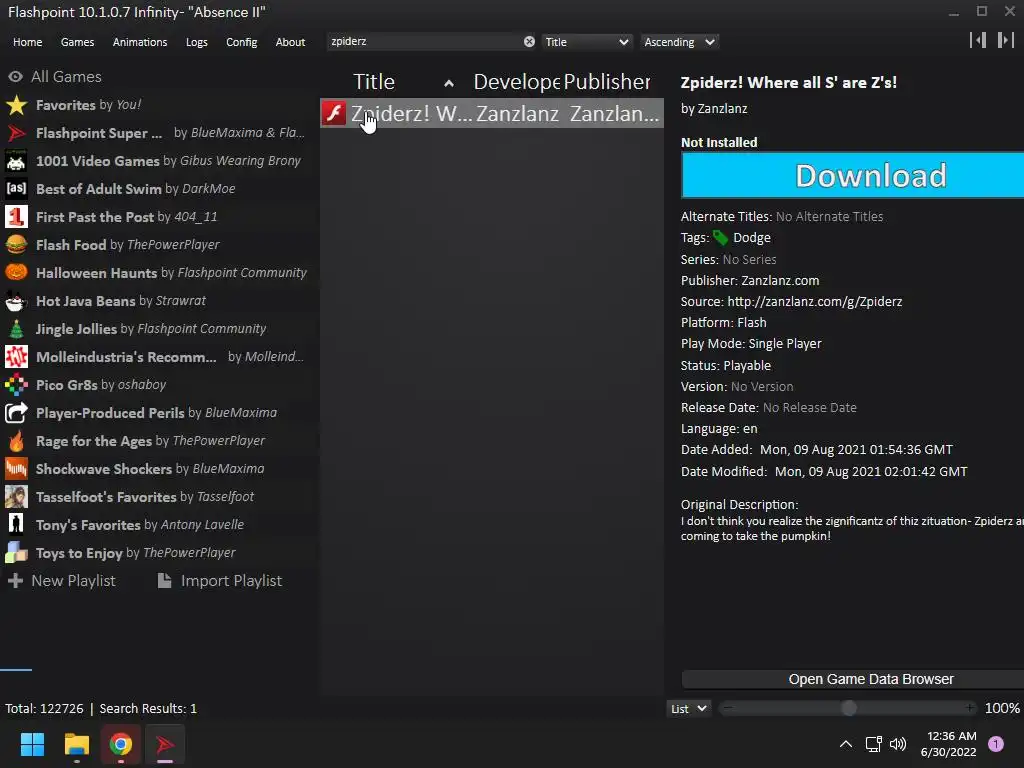Viewport: 1024px width, 768px height.
Task: Open the Logs tab
Action: pyautogui.click(x=197, y=42)
